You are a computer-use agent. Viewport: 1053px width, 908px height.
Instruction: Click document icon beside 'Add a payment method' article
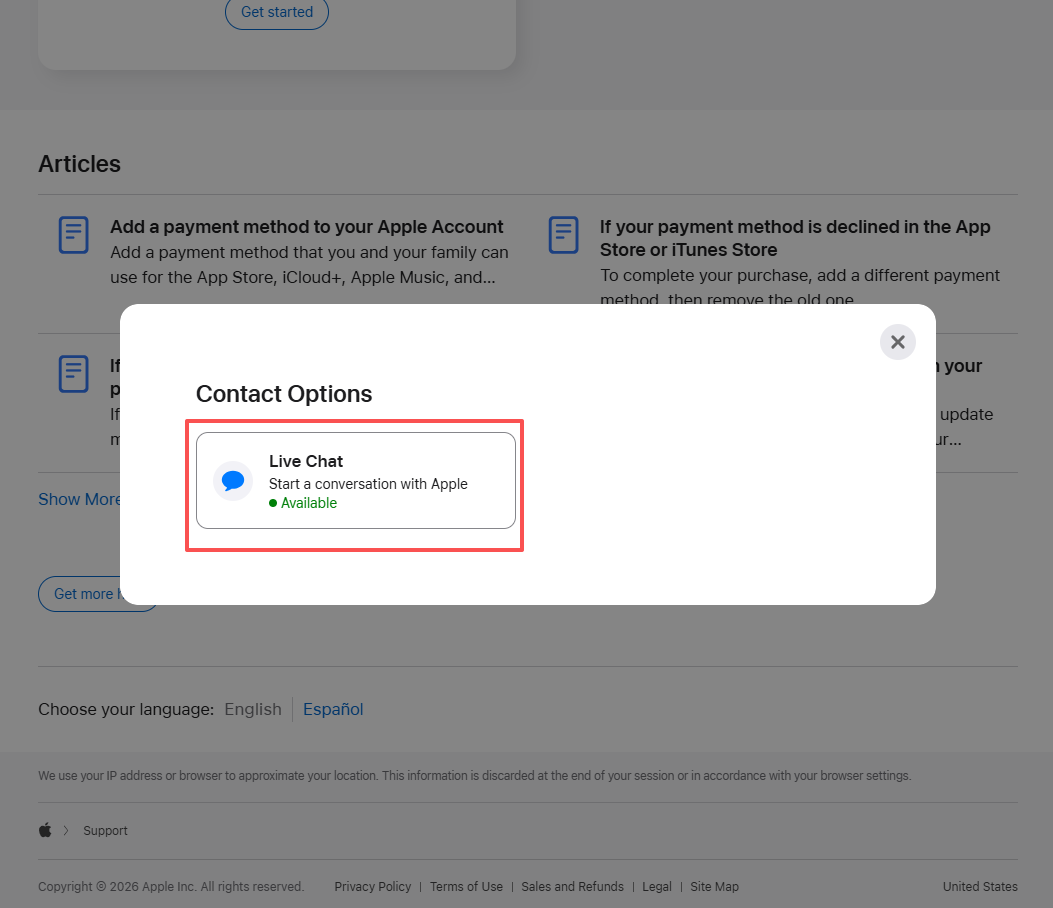point(74,235)
